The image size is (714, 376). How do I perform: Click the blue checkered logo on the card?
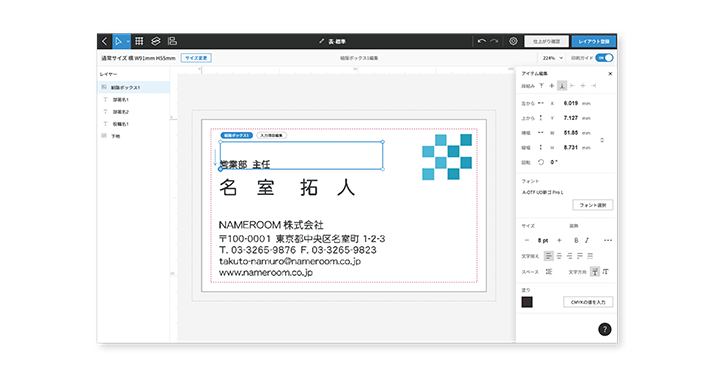tap(447, 157)
